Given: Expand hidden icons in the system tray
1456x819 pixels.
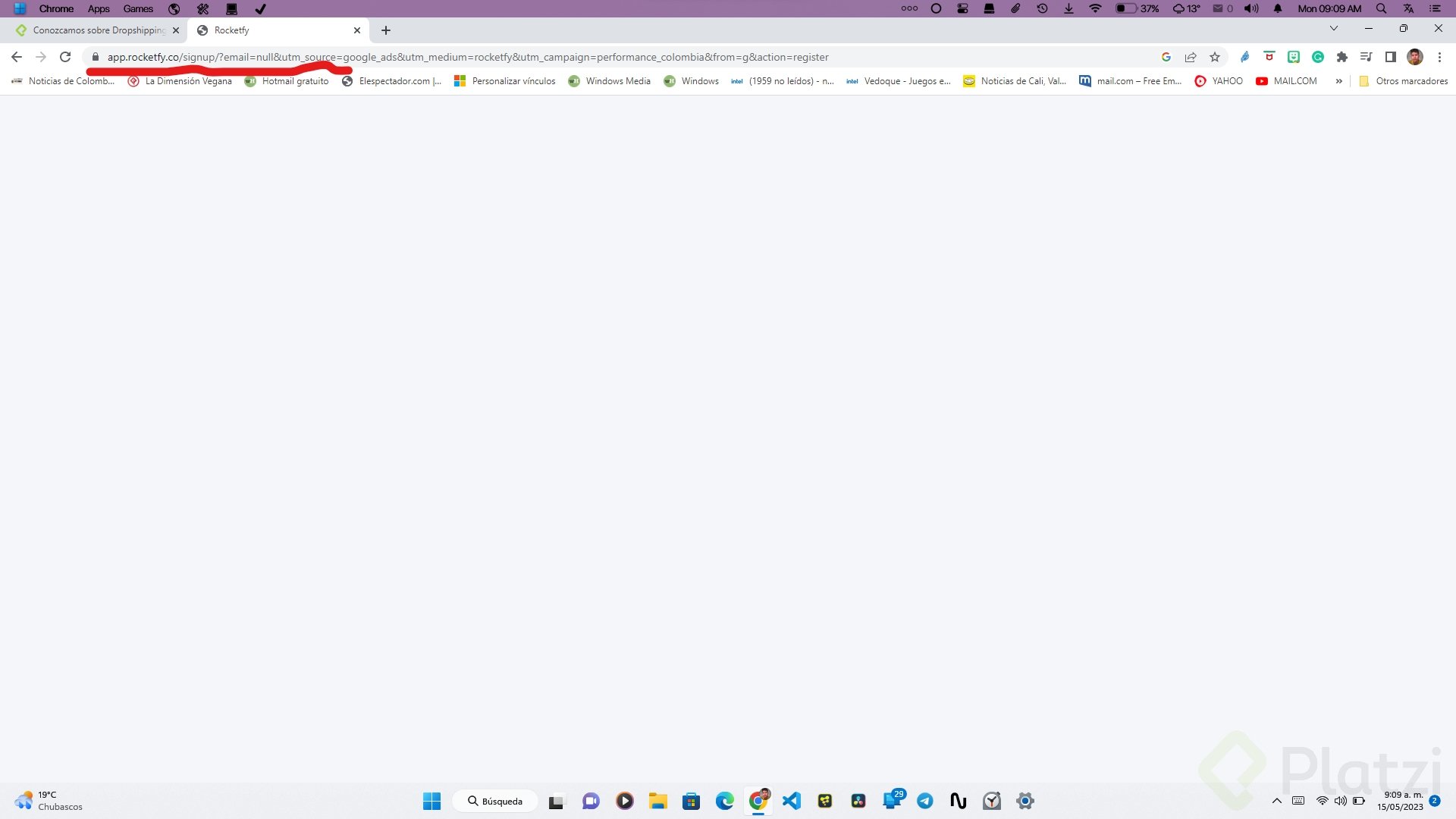Looking at the screenshot, I should tap(1276, 801).
